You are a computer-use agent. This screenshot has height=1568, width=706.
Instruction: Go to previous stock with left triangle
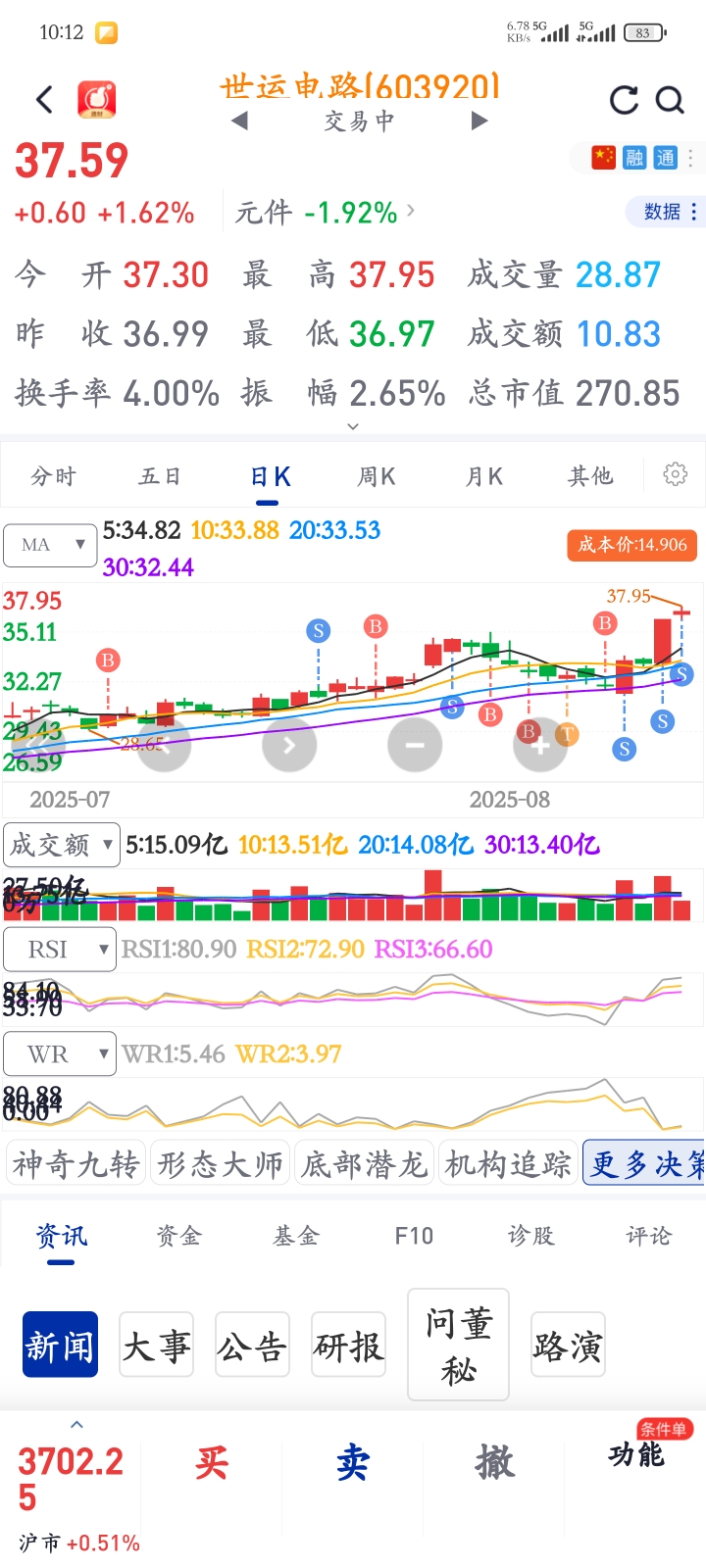[x=240, y=122]
